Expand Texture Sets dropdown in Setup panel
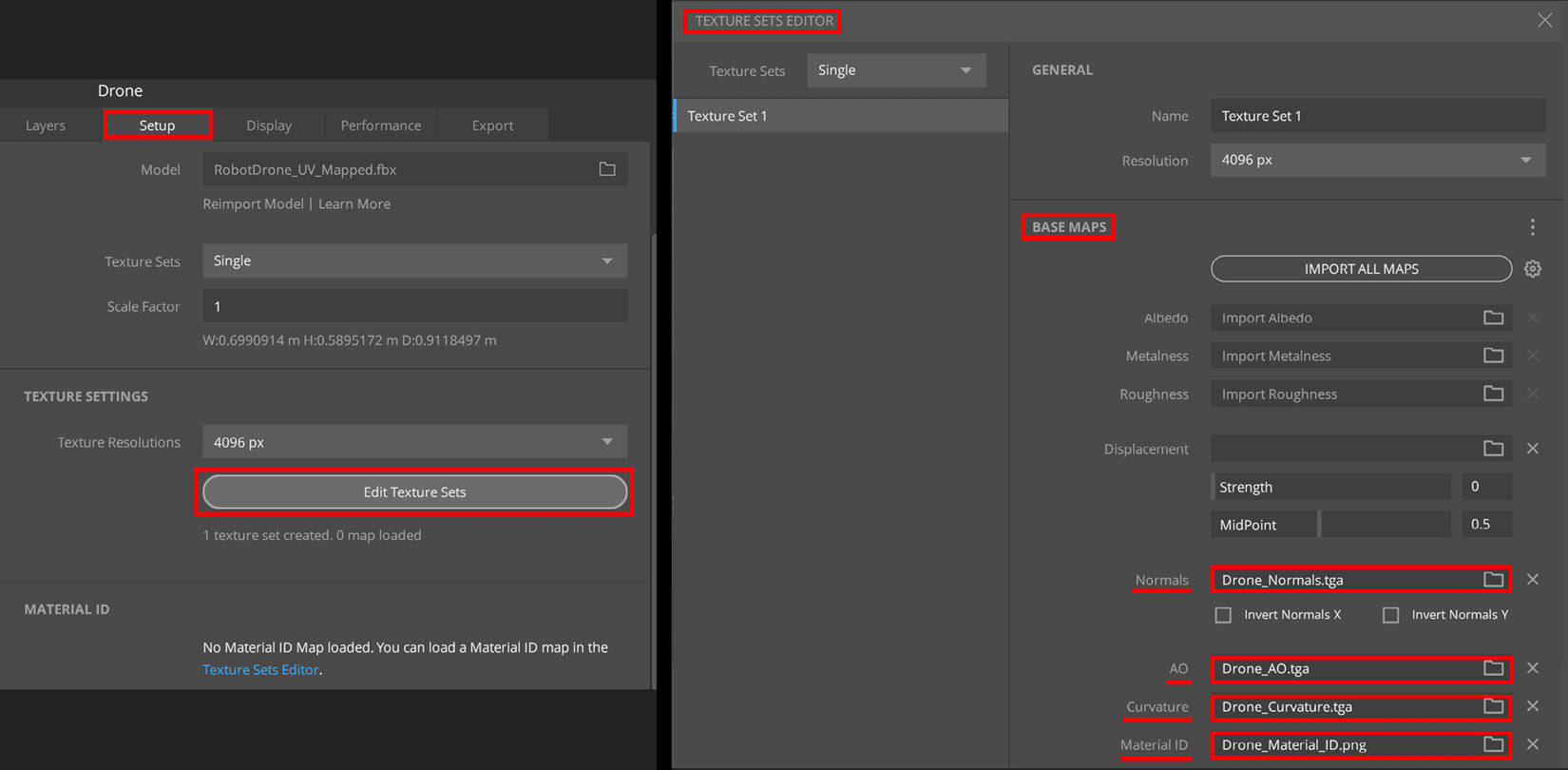Image resolution: width=1568 pixels, height=770 pixels. [x=414, y=260]
